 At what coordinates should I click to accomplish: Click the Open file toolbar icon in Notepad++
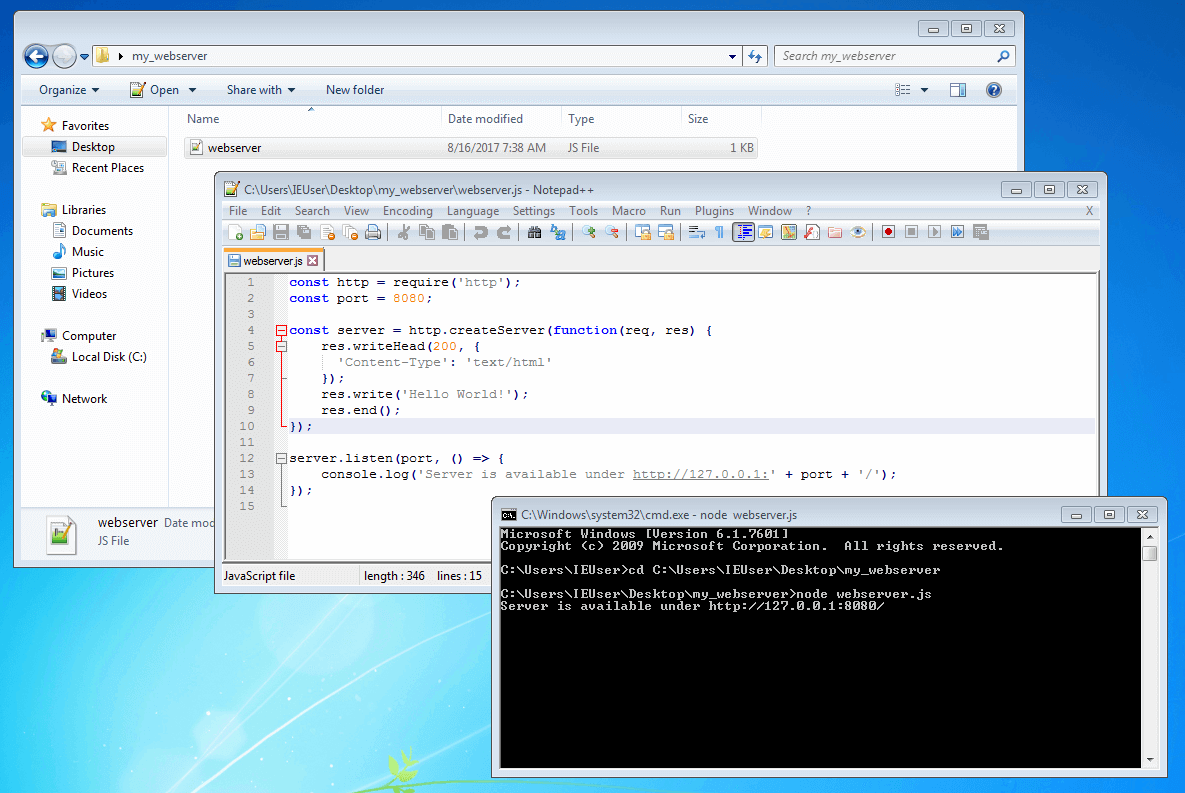click(258, 233)
